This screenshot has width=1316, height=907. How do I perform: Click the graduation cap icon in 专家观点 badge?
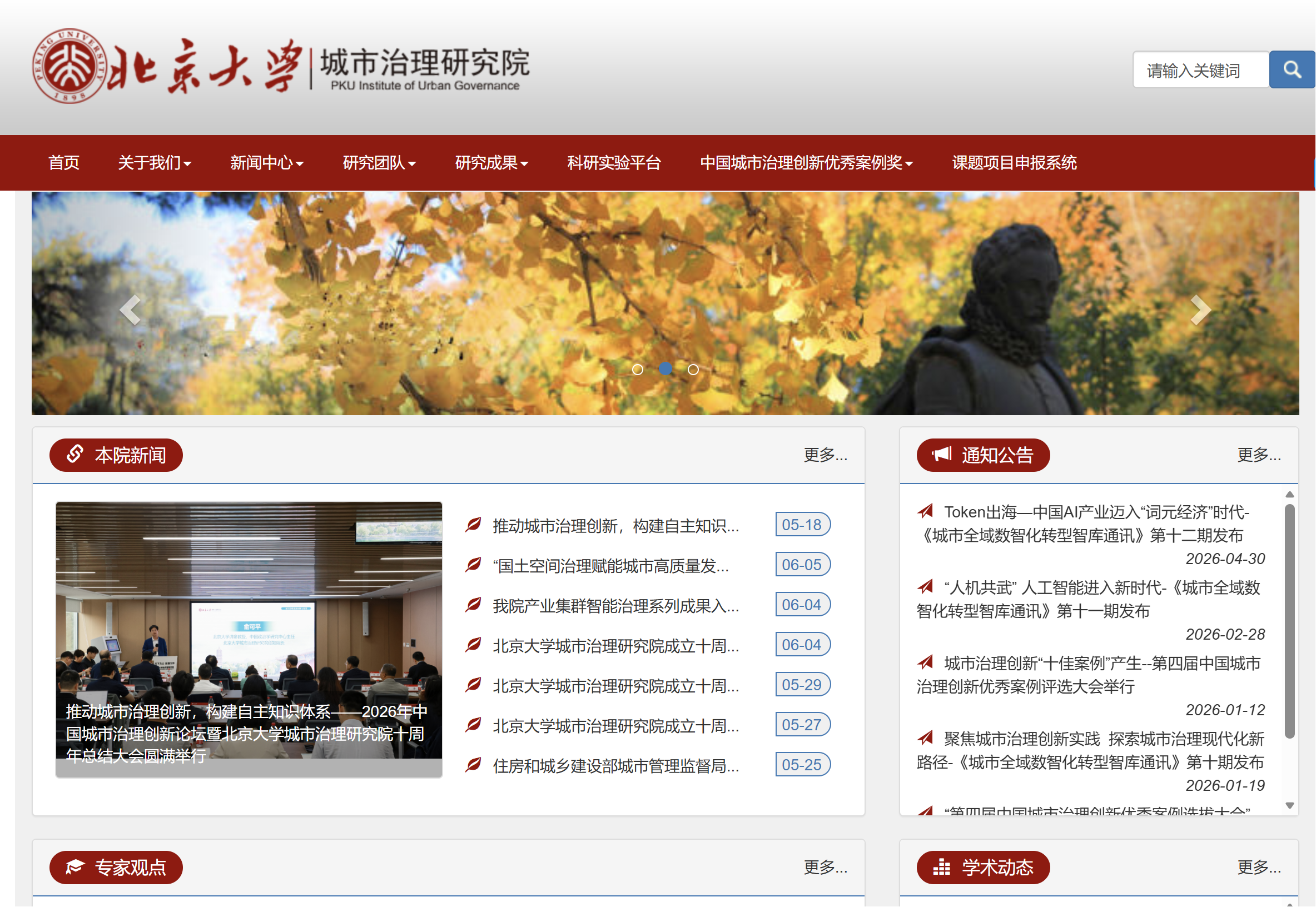coord(75,866)
